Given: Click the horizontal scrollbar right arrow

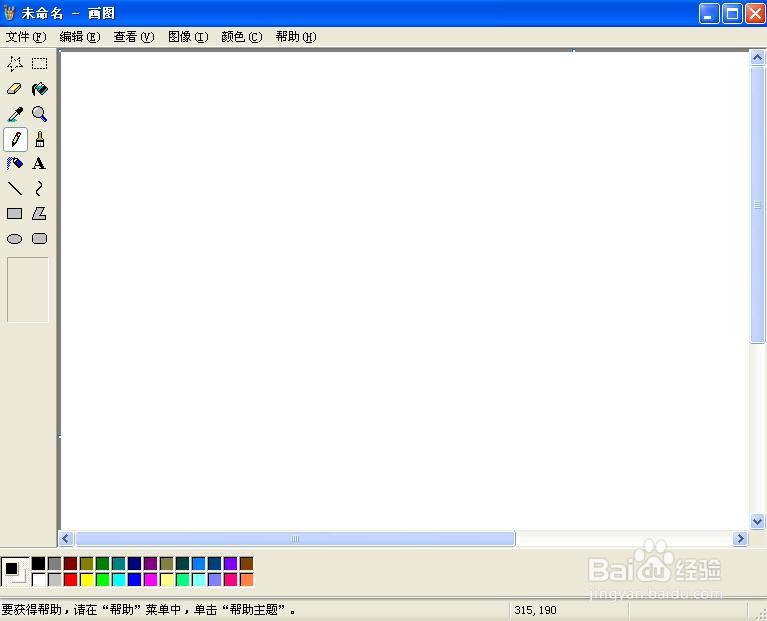Looking at the screenshot, I should click(740, 538).
